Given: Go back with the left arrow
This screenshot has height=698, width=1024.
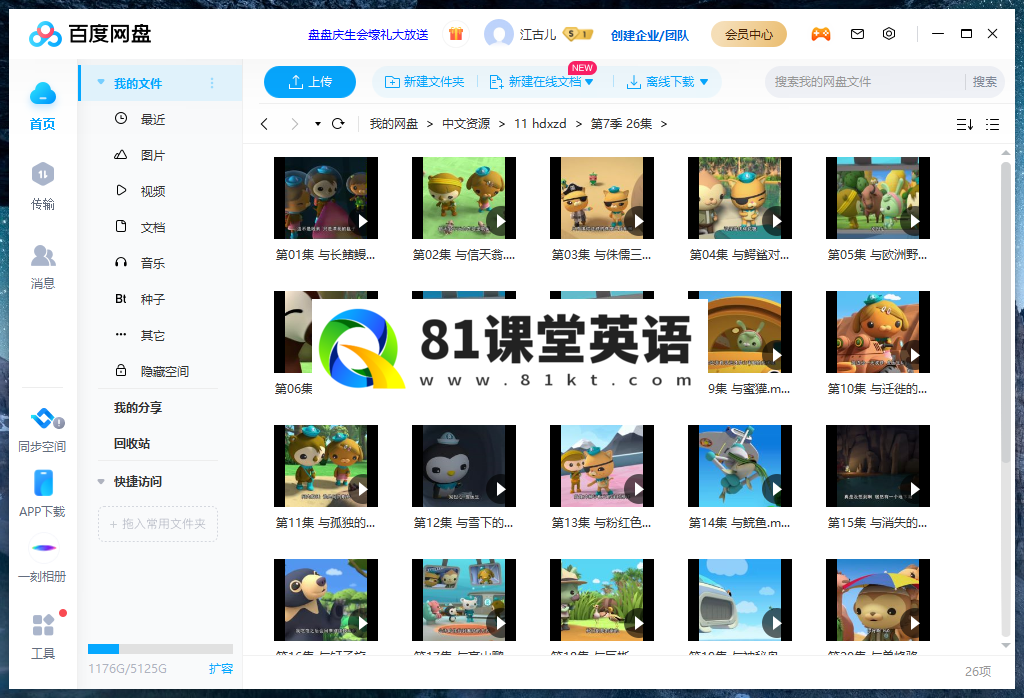Looking at the screenshot, I should tap(264, 123).
